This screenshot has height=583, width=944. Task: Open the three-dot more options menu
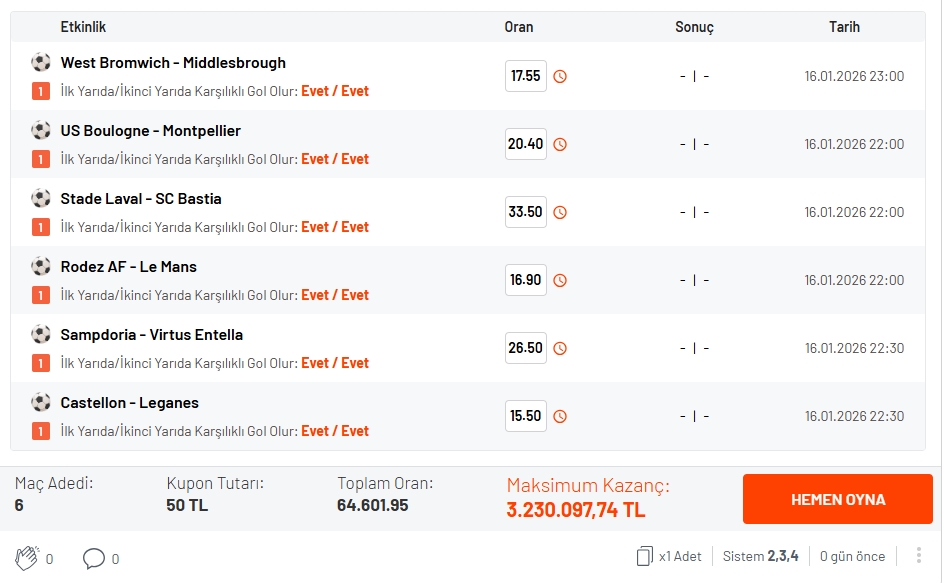point(918,556)
